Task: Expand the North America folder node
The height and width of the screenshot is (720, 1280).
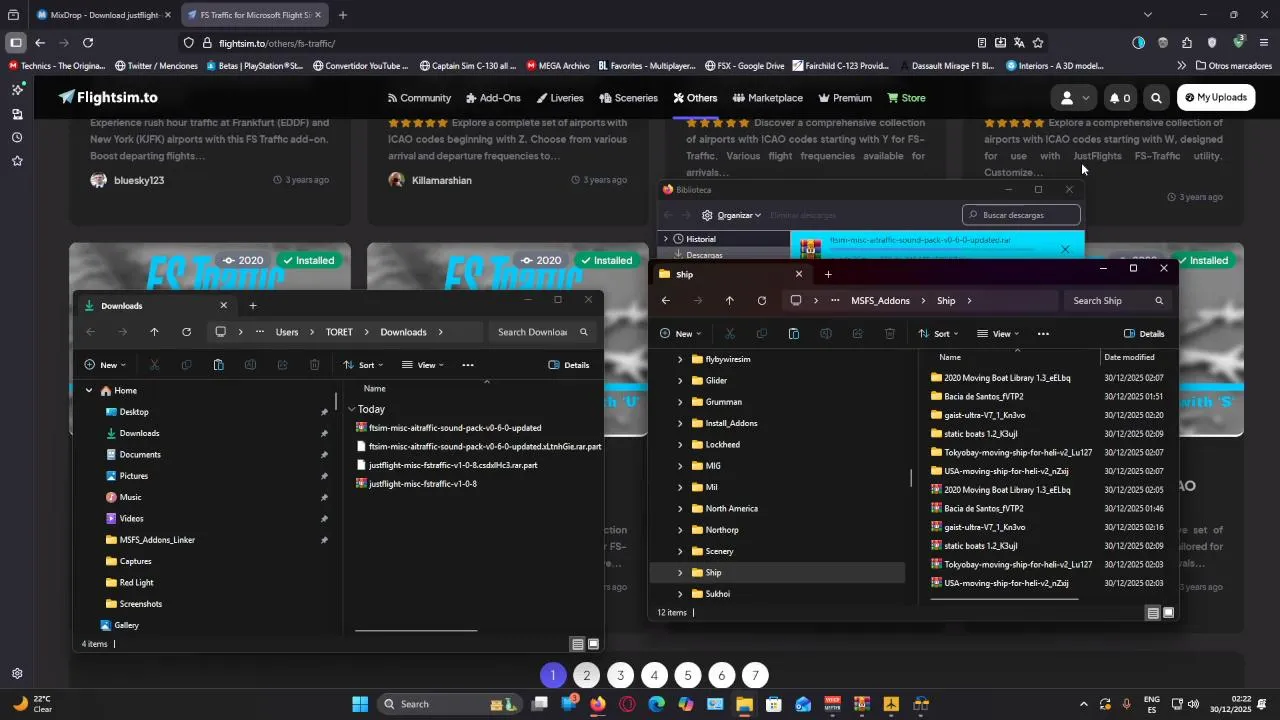Action: point(681,509)
